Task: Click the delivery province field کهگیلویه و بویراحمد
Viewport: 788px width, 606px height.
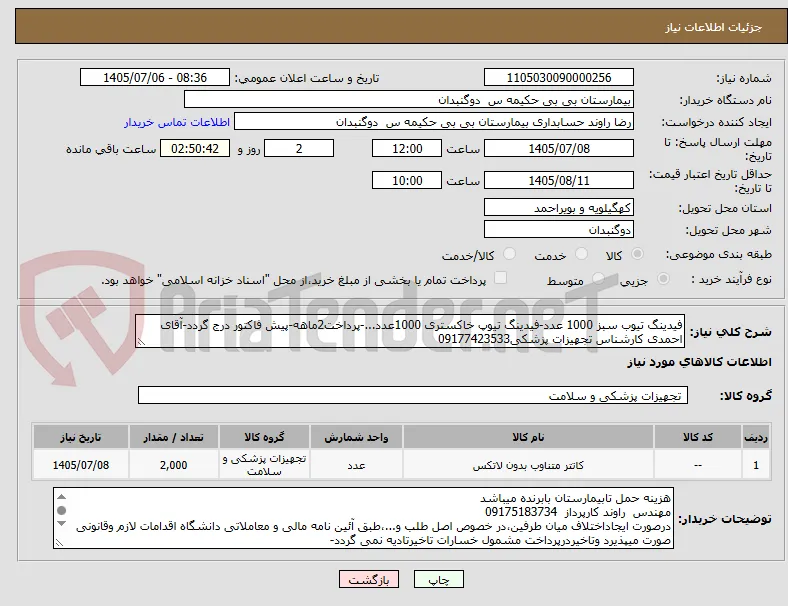Action: 559,208
